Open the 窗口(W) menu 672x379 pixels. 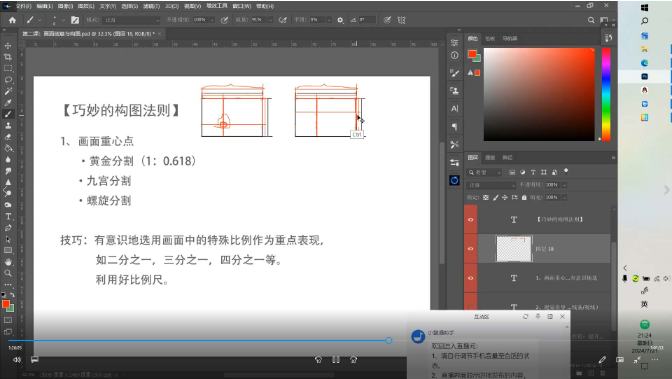pyautogui.click(x=242, y=6)
